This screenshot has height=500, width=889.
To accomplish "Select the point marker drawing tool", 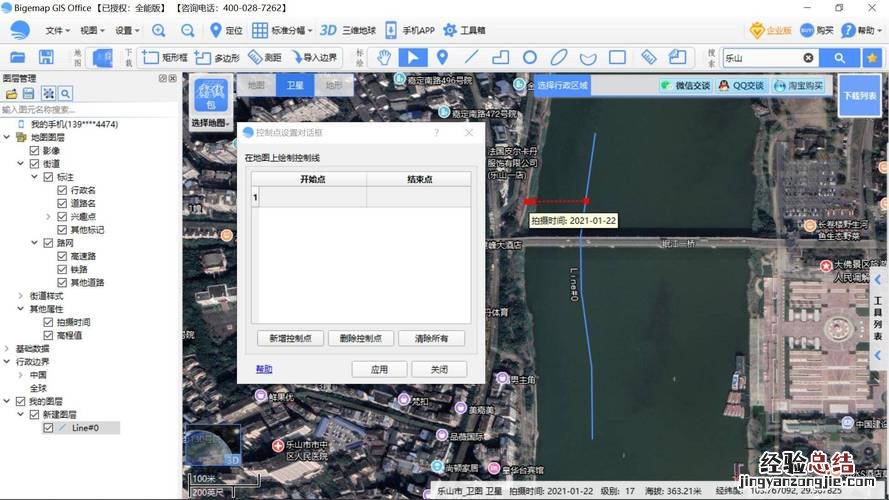I will pyautogui.click(x=443, y=57).
